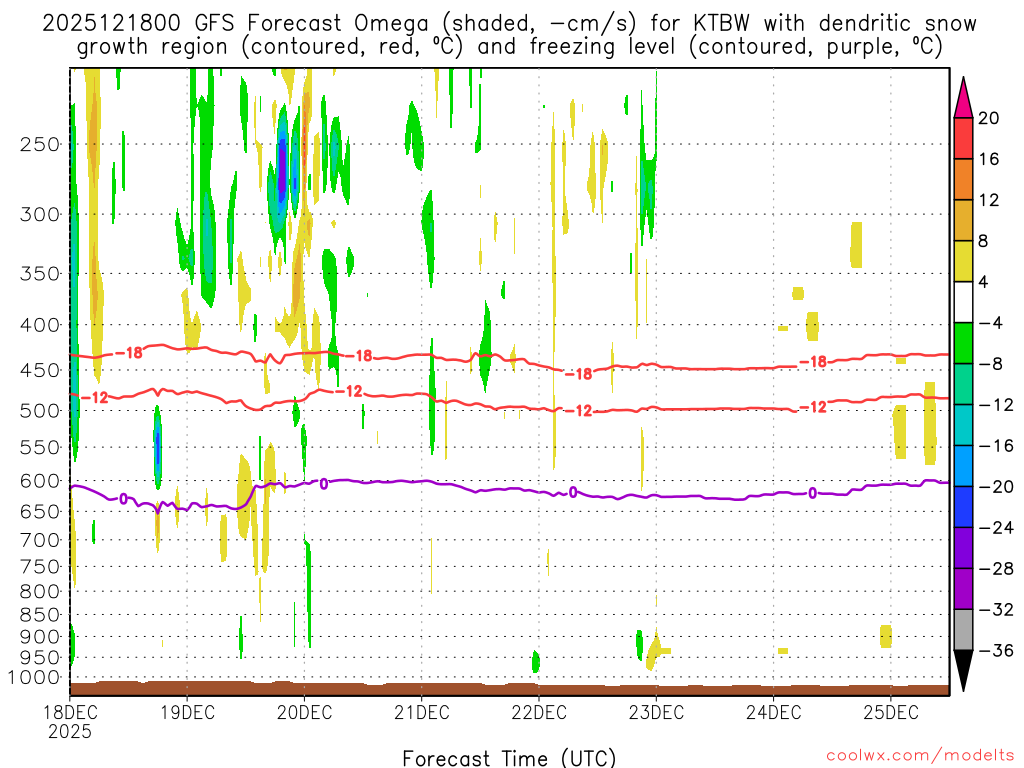This screenshot has width=1024, height=768.
Task: Pick the gray -36 to -32 colorbar segment
Action: click(x=963, y=629)
